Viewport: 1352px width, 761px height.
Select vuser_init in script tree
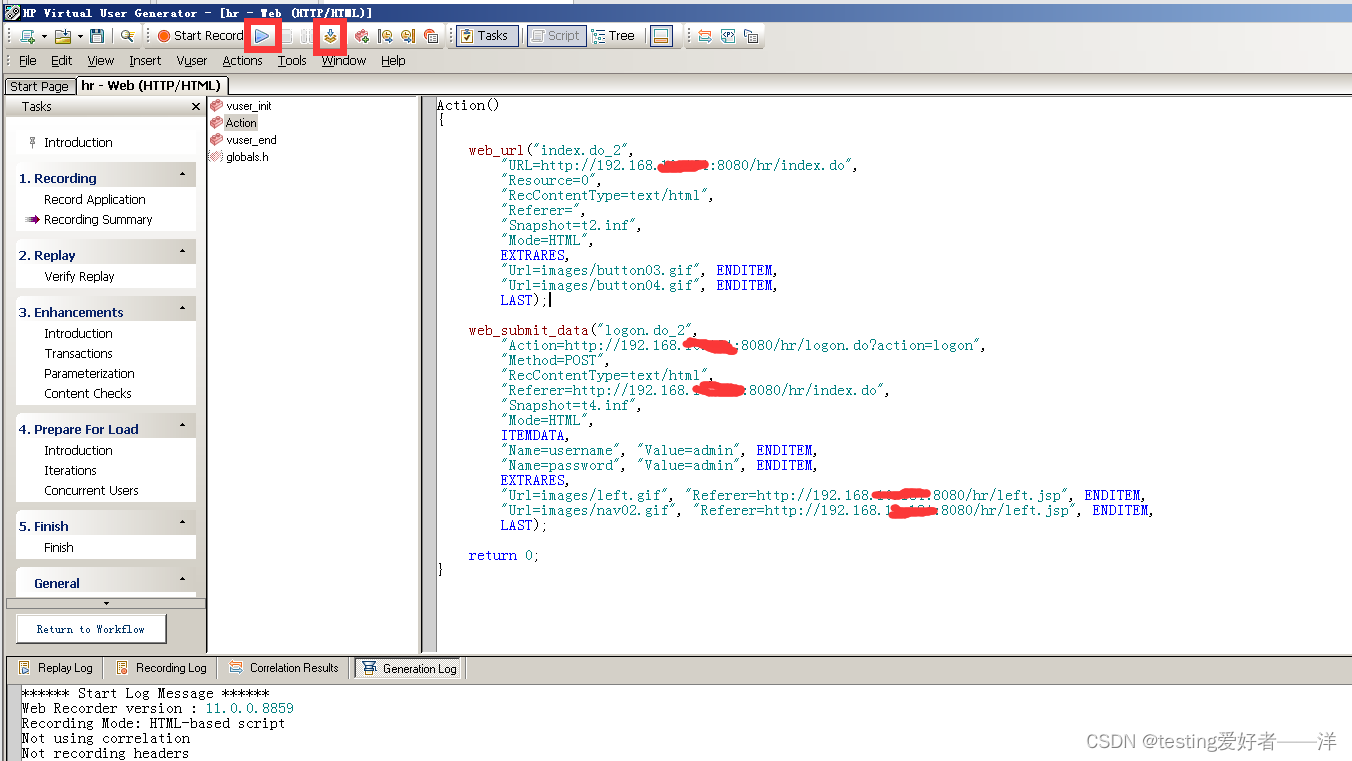[249, 106]
